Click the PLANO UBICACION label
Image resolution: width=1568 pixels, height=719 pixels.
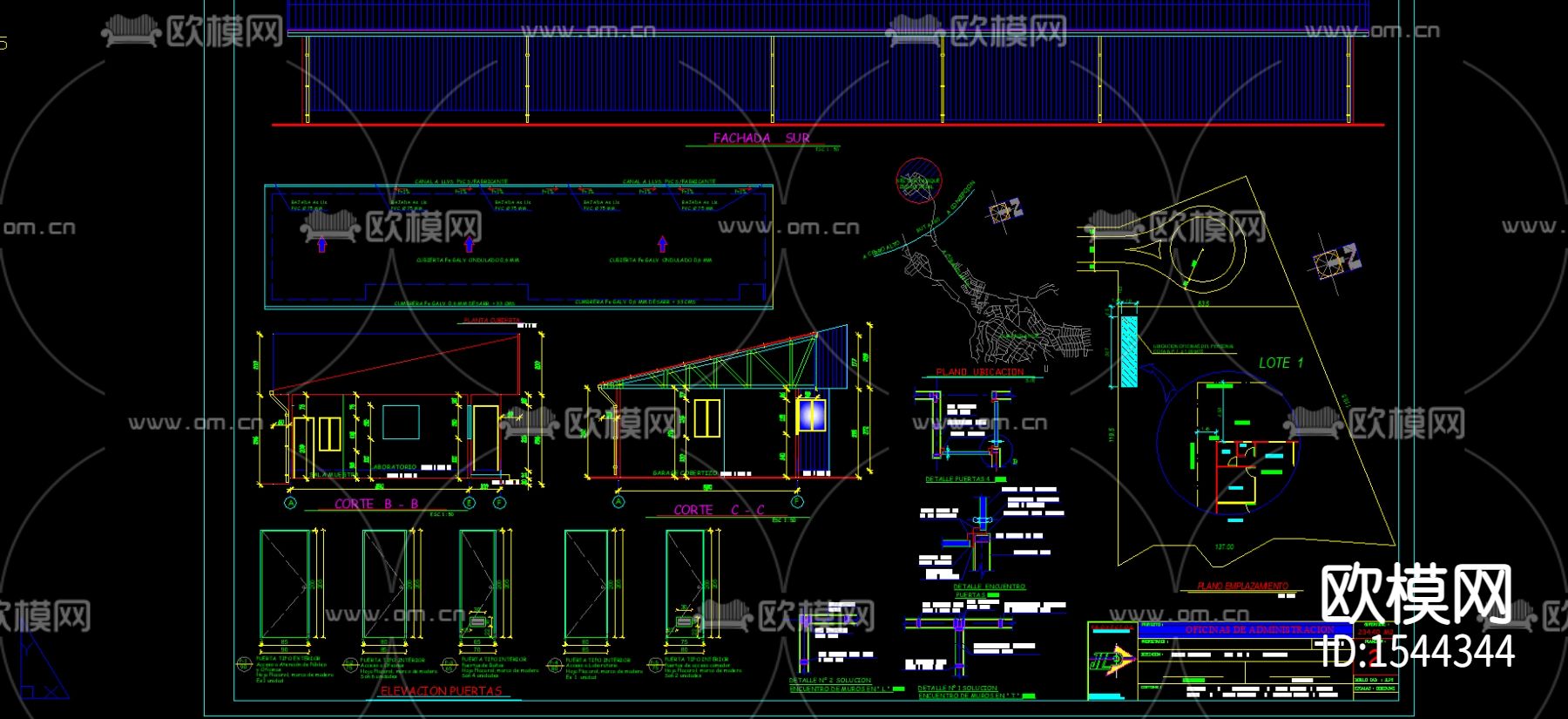(x=980, y=372)
